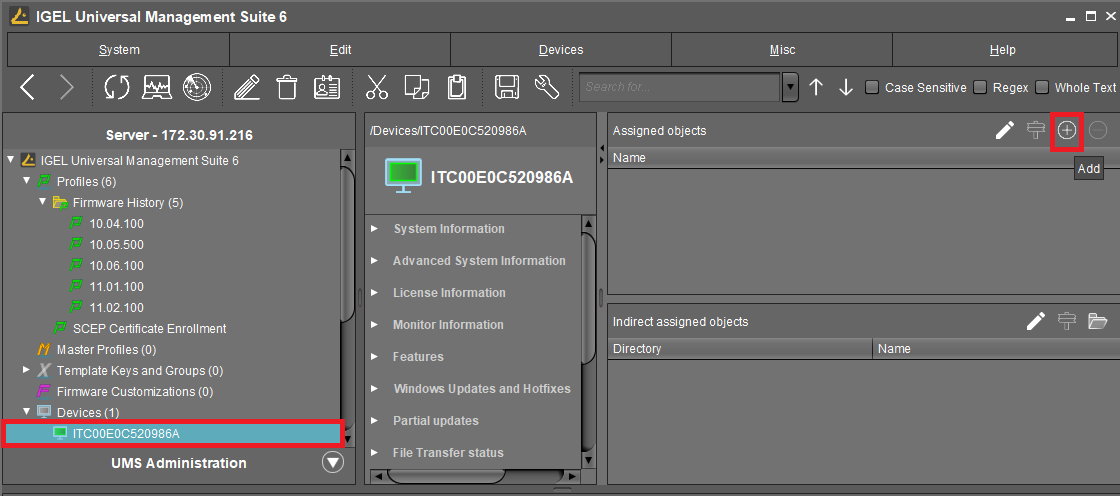1120x496 pixels.
Task: Check the Whole Text checkbox
Action: pos(1042,87)
